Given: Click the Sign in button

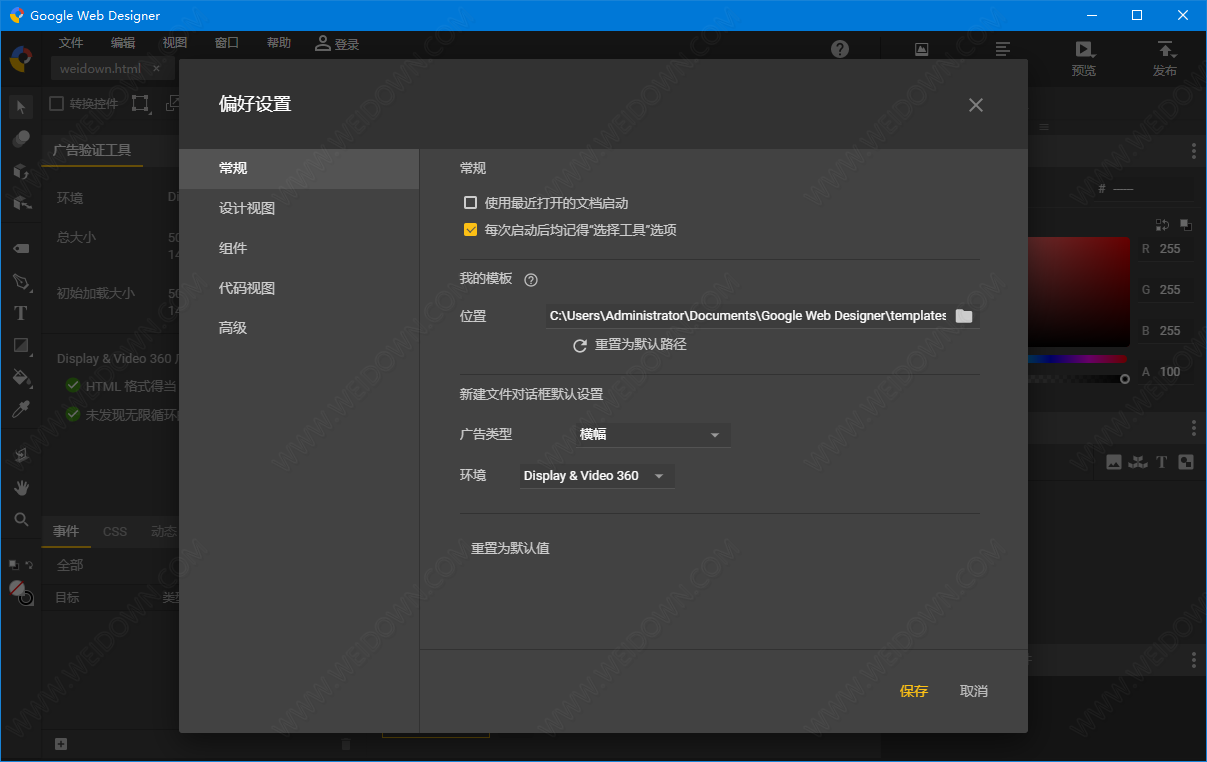Looking at the screenshot, I should coord(337,44).
